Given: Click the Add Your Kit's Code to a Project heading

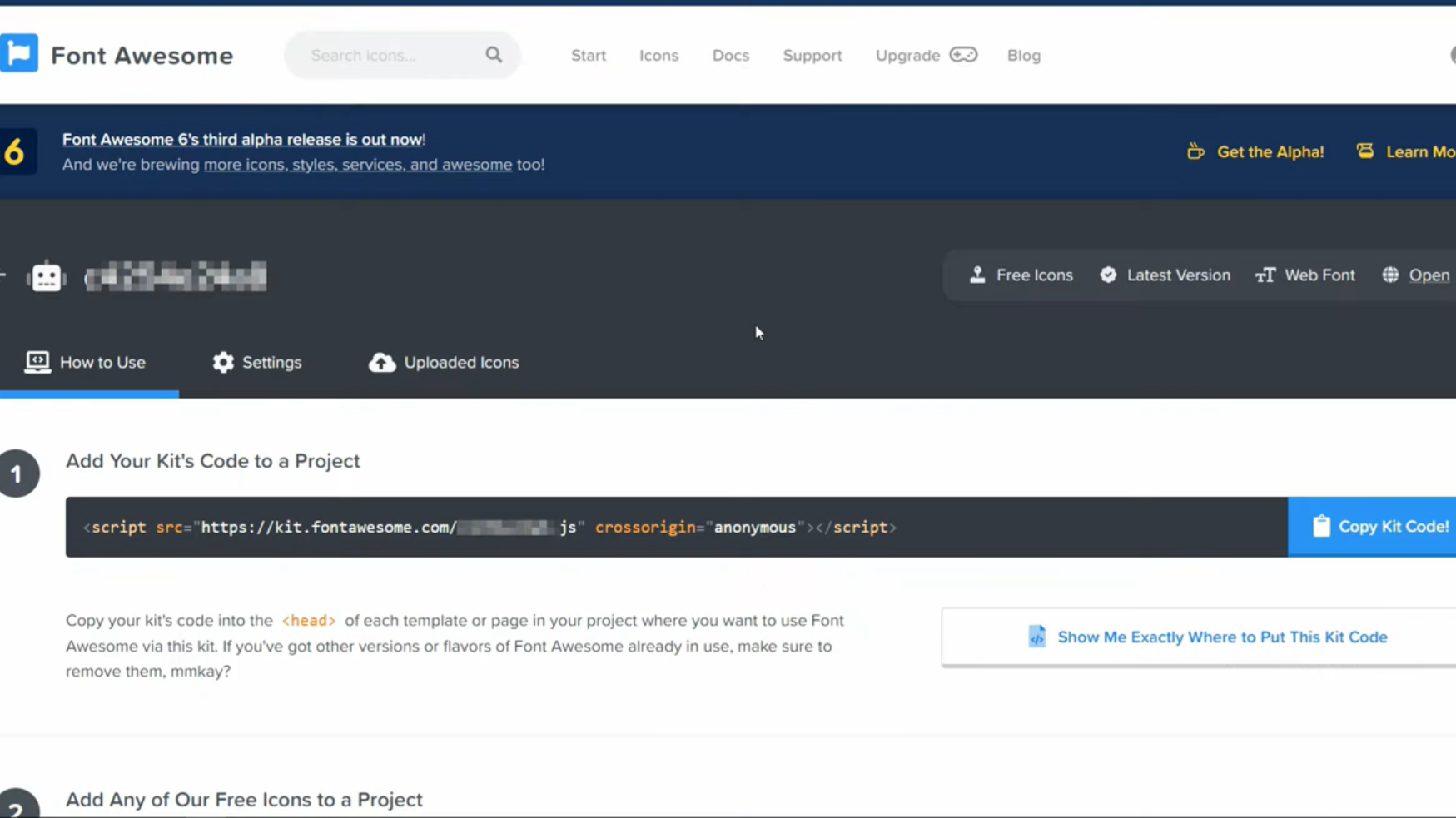Looking at the screenshot, I should 213,461.
